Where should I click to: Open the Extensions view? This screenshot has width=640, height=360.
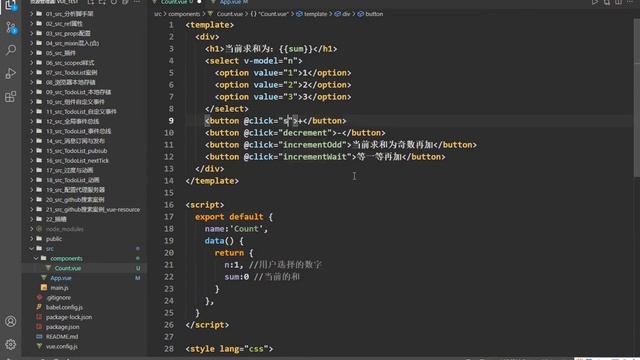[x=11, y=97]
